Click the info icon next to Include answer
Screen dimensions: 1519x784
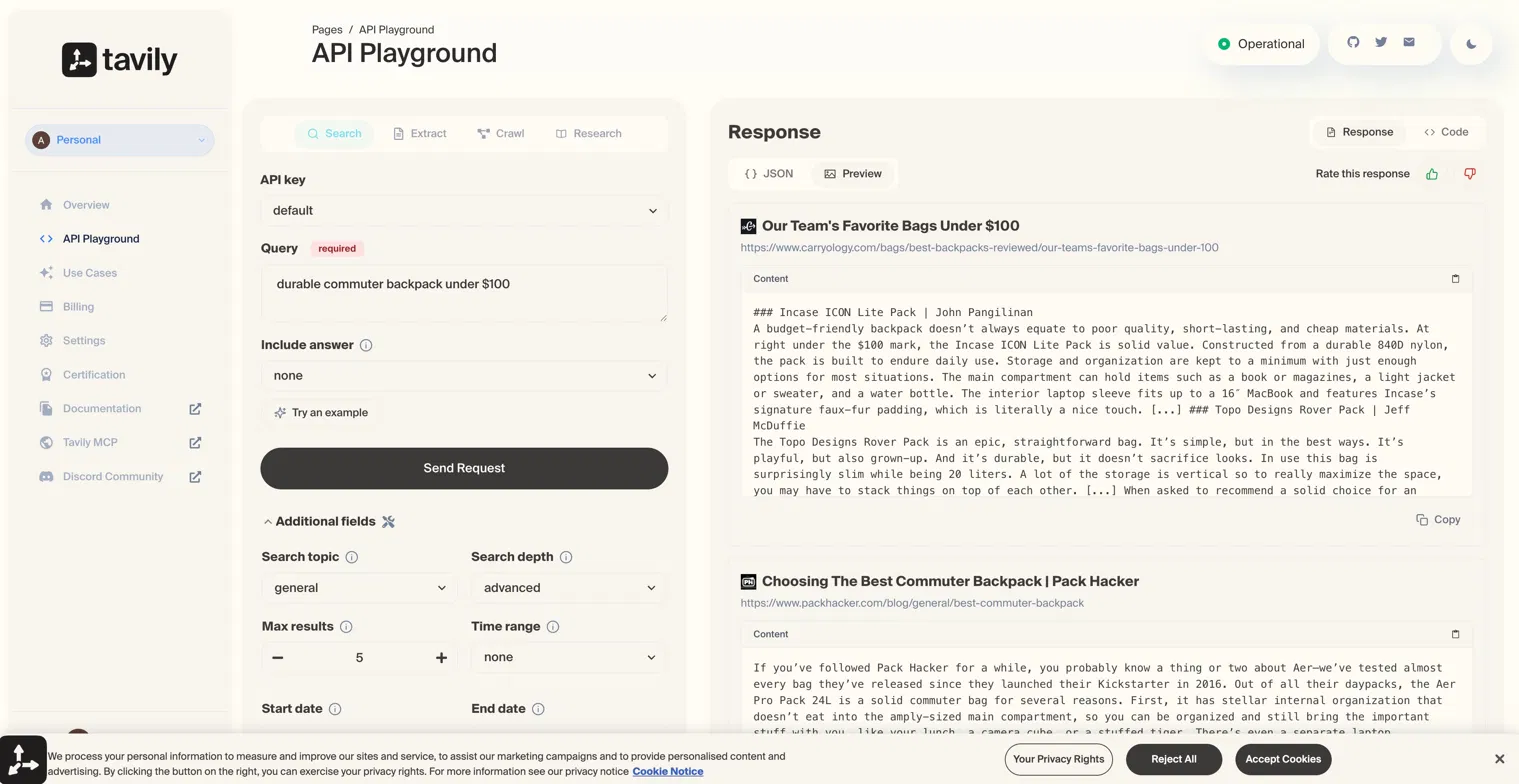(366, 345)
